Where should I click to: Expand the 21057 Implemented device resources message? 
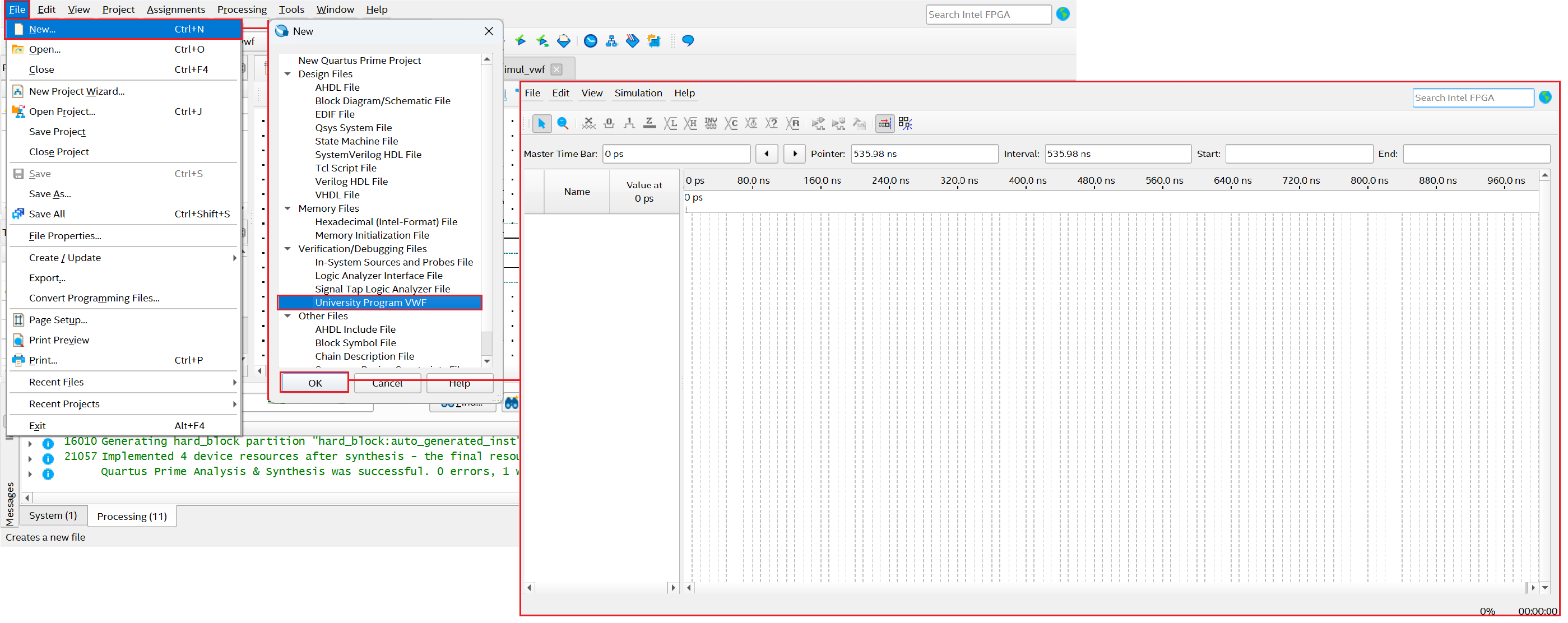[30, 459]
